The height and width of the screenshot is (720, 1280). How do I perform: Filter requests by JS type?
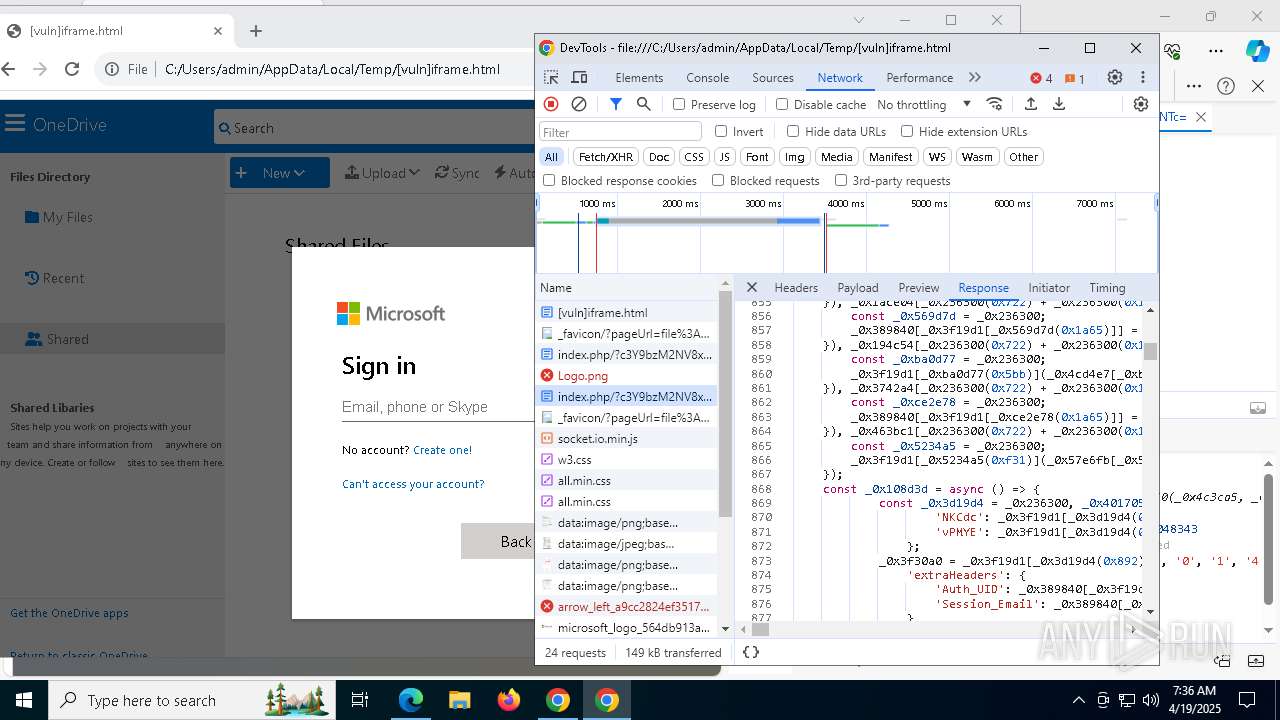(x=725, y=157)
